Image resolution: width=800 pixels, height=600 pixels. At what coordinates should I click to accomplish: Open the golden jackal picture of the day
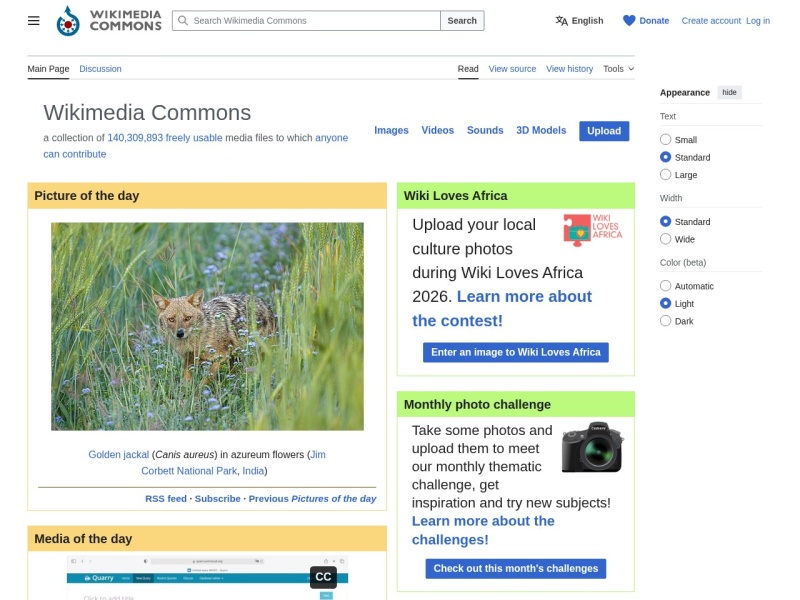[x=208, y=327]
